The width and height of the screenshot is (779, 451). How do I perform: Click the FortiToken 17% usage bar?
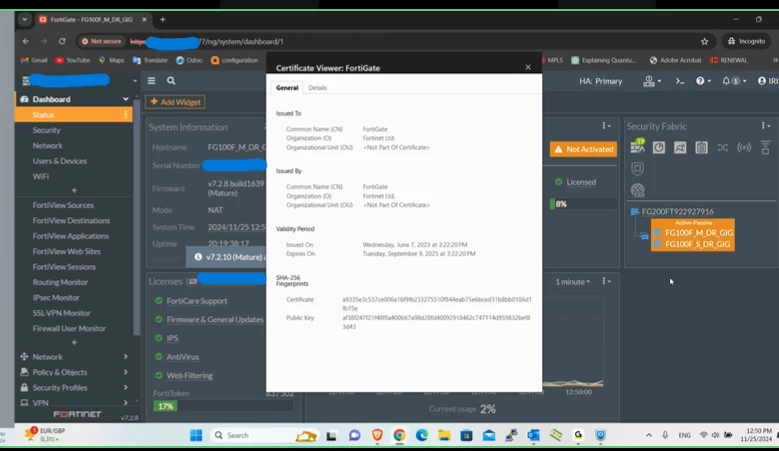tap(222, 406)
